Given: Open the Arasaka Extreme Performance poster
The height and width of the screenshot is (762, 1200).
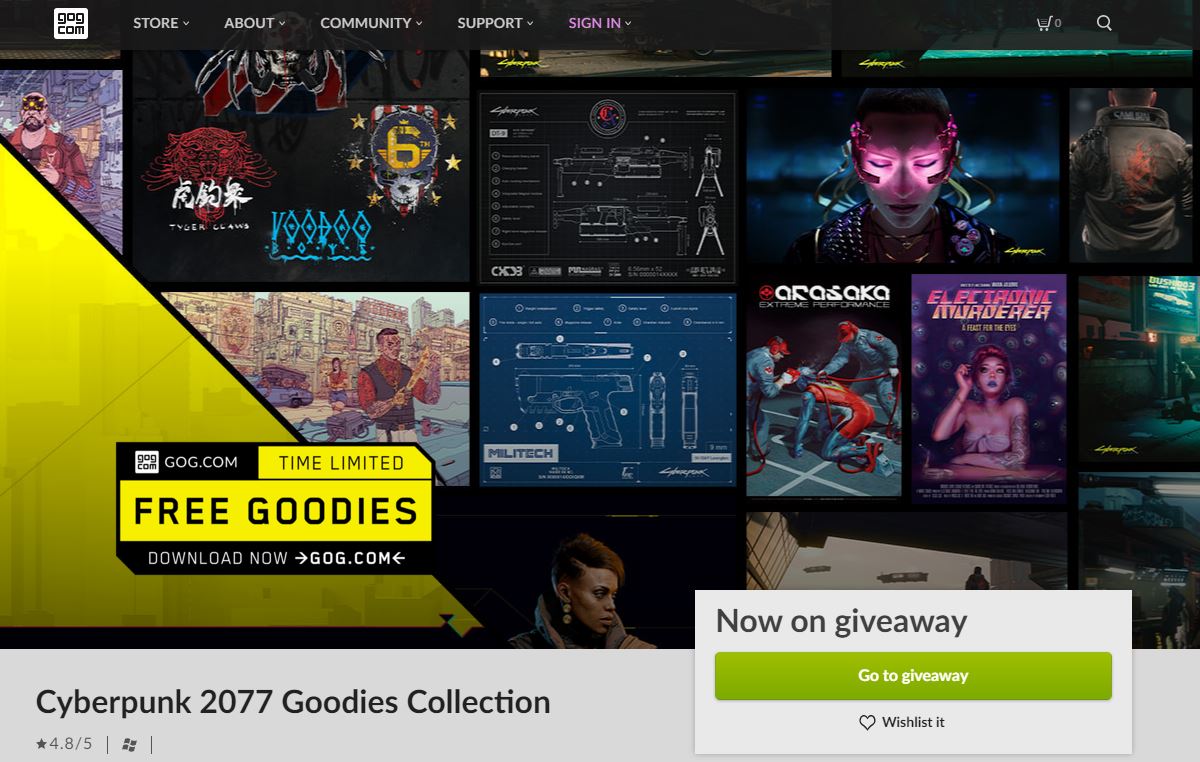Looking at the screenshot, I should pos(824,386).
